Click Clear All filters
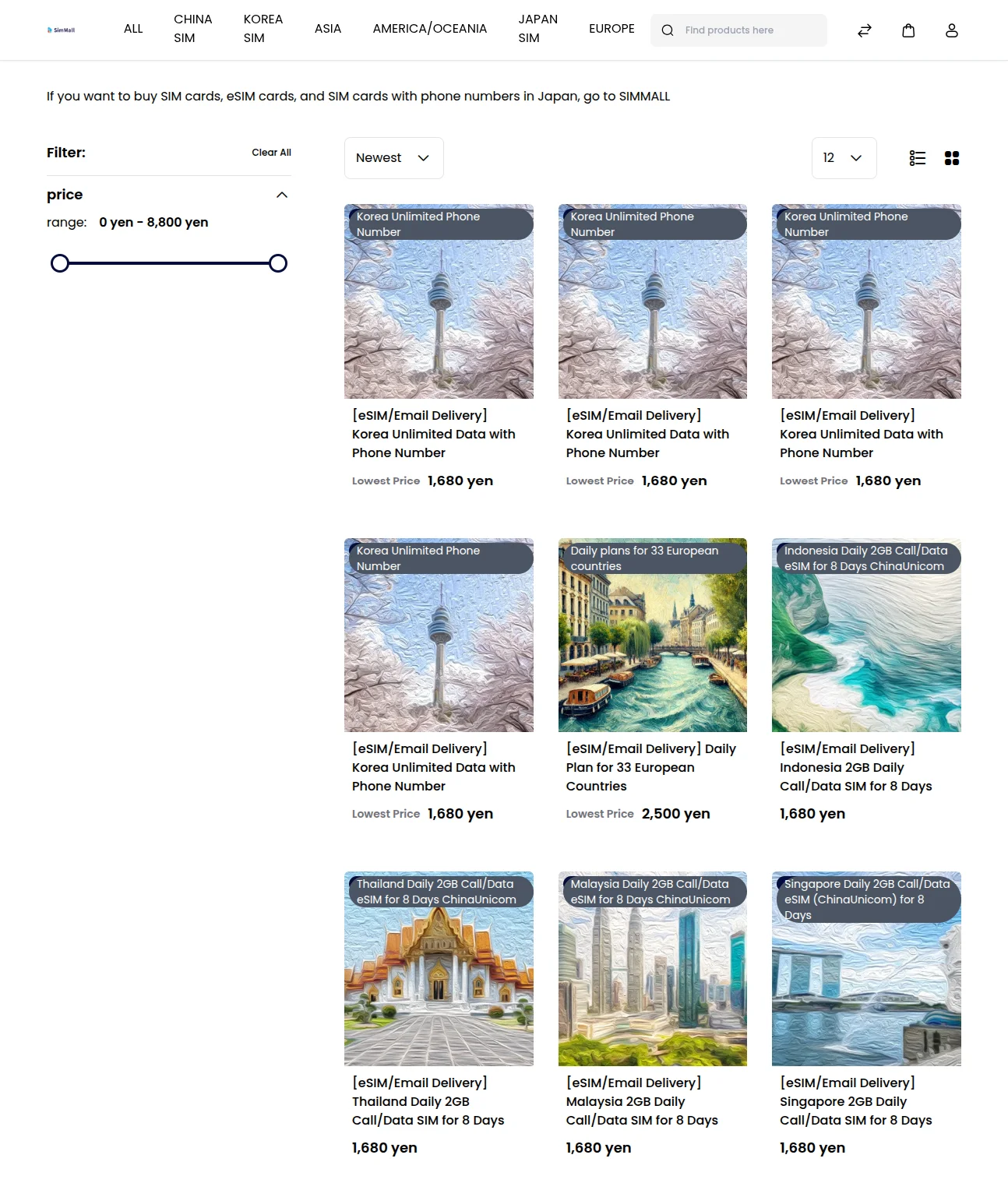This screenshot has height=1197, width=1008. click(271, 153)
